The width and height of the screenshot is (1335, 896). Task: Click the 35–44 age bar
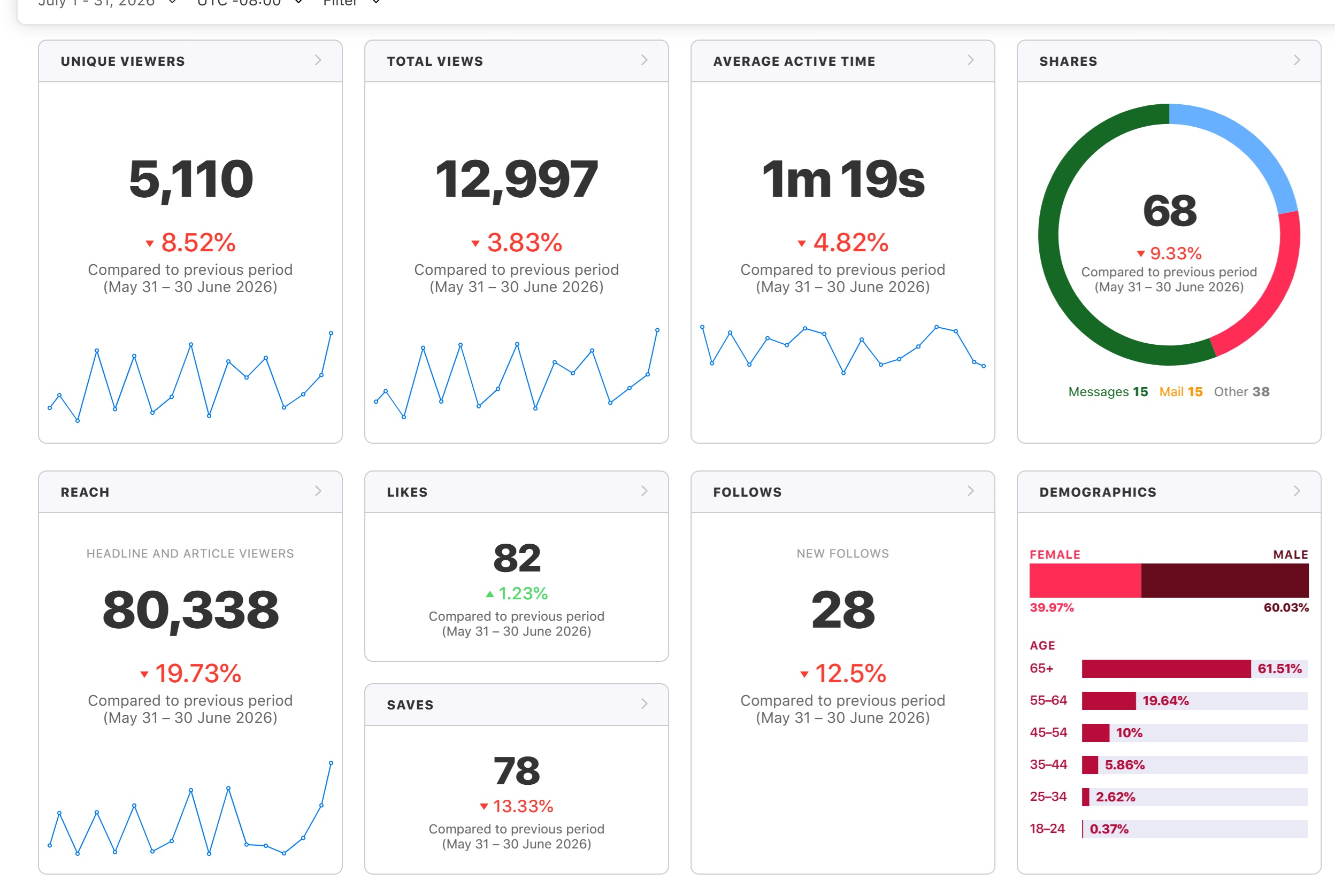pos(1194,764)
